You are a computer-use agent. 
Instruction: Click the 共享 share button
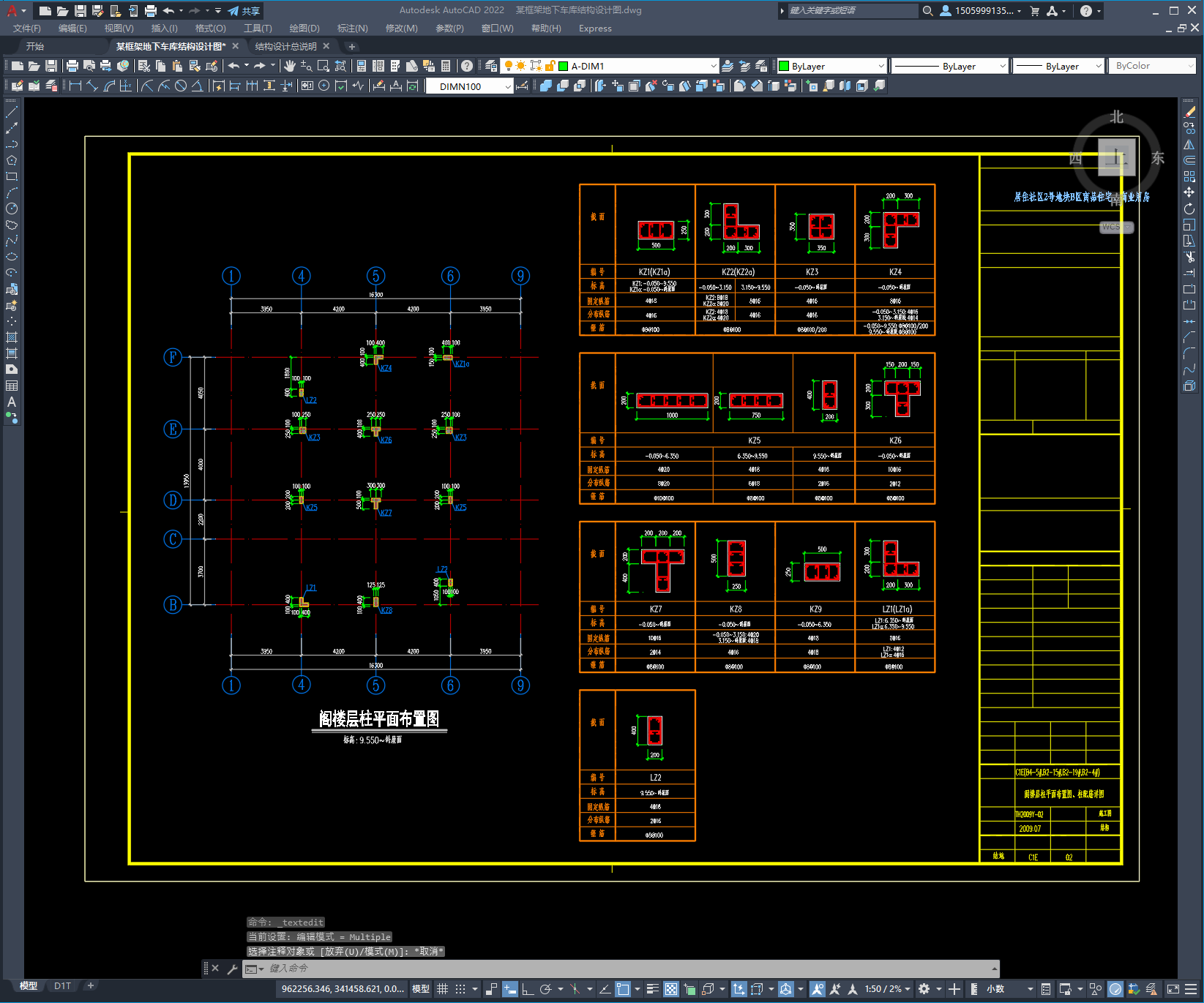[244, 11]
